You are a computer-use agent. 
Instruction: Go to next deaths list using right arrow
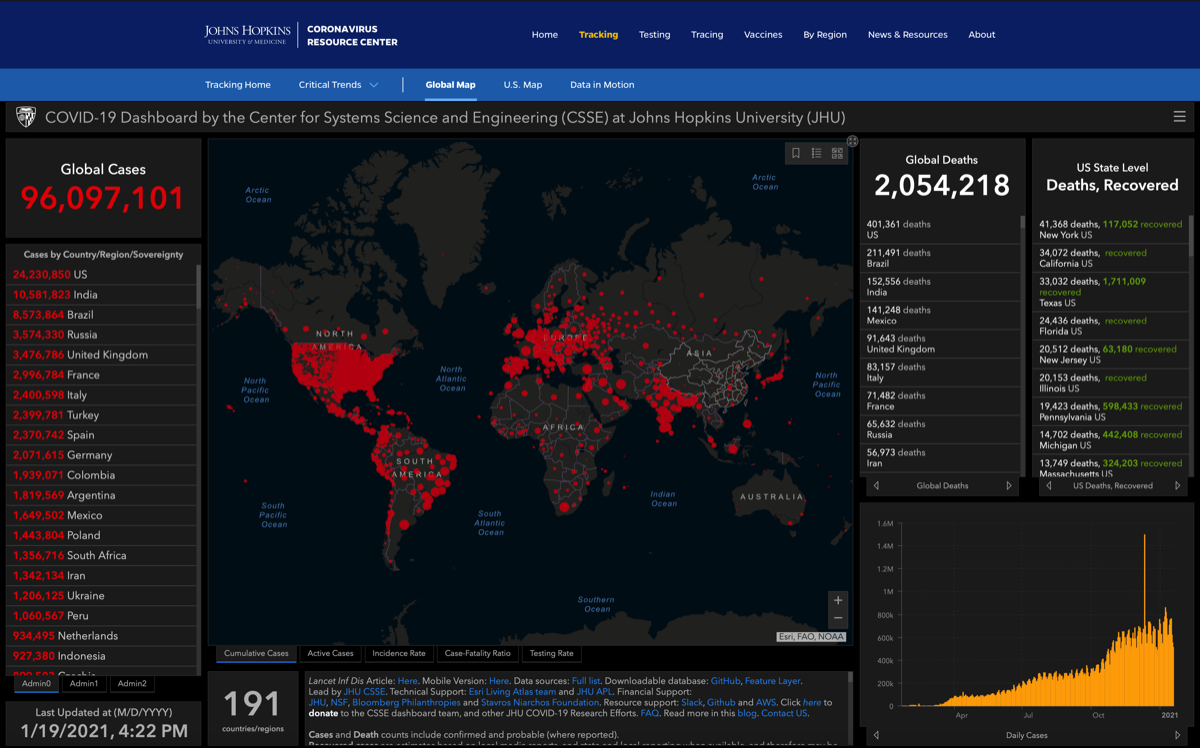[1009, 486]
